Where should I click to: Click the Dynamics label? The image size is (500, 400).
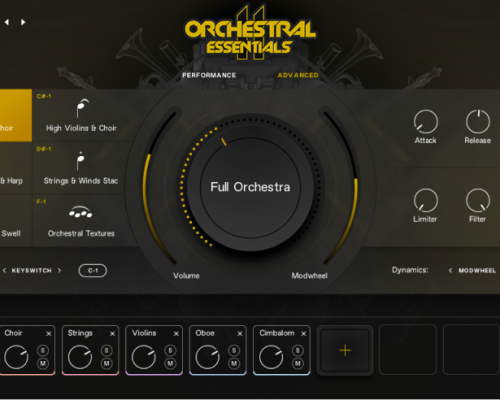point(410,270)
